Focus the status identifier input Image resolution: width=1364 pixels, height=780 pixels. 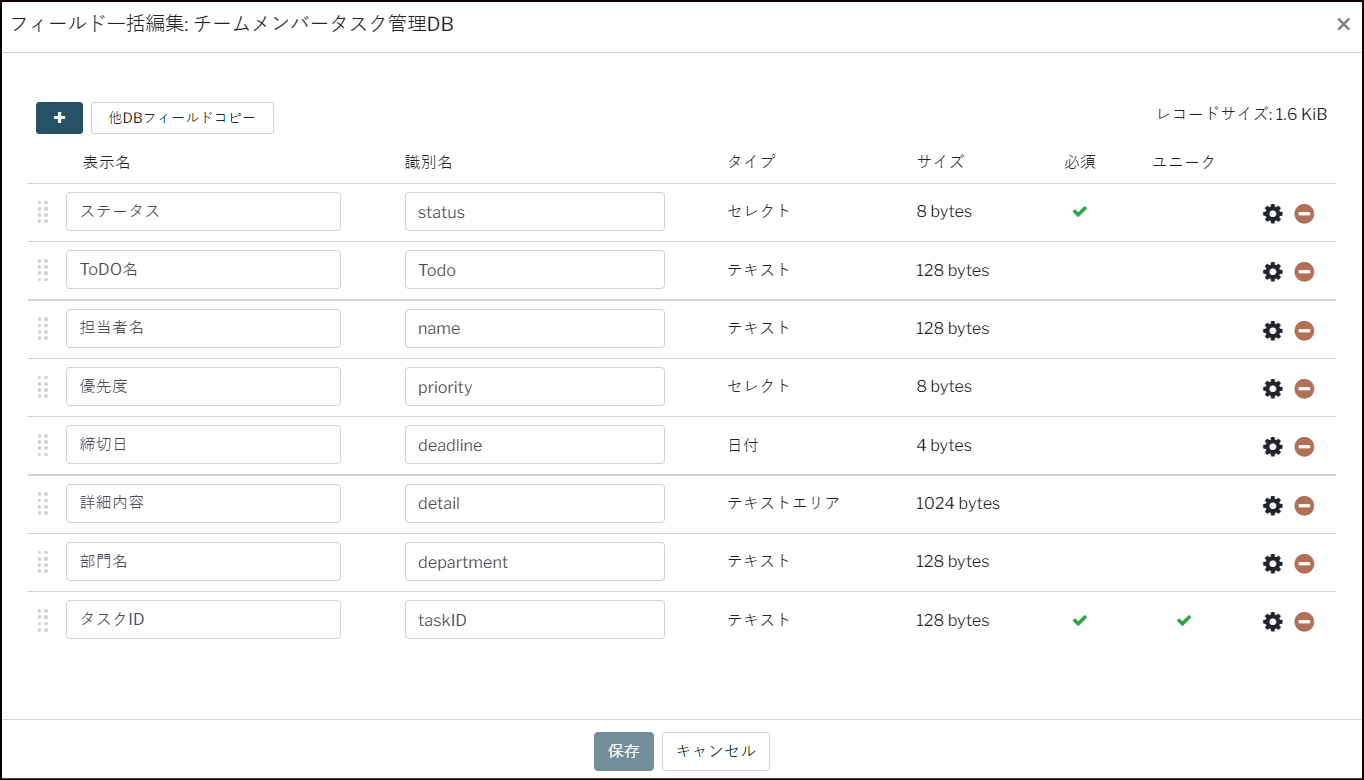click(x=535, y=211)
